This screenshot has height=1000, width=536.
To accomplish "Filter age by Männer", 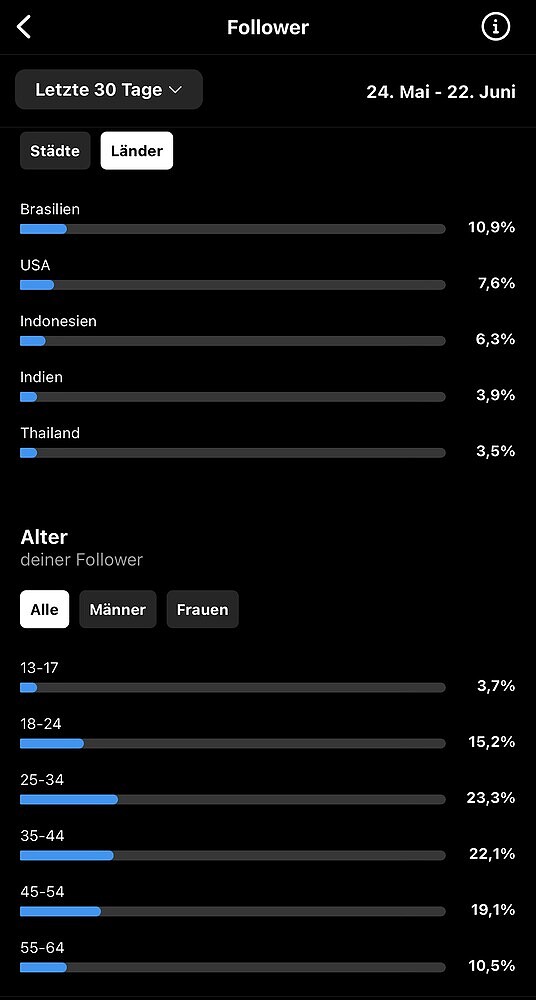I will click(117, 610).
